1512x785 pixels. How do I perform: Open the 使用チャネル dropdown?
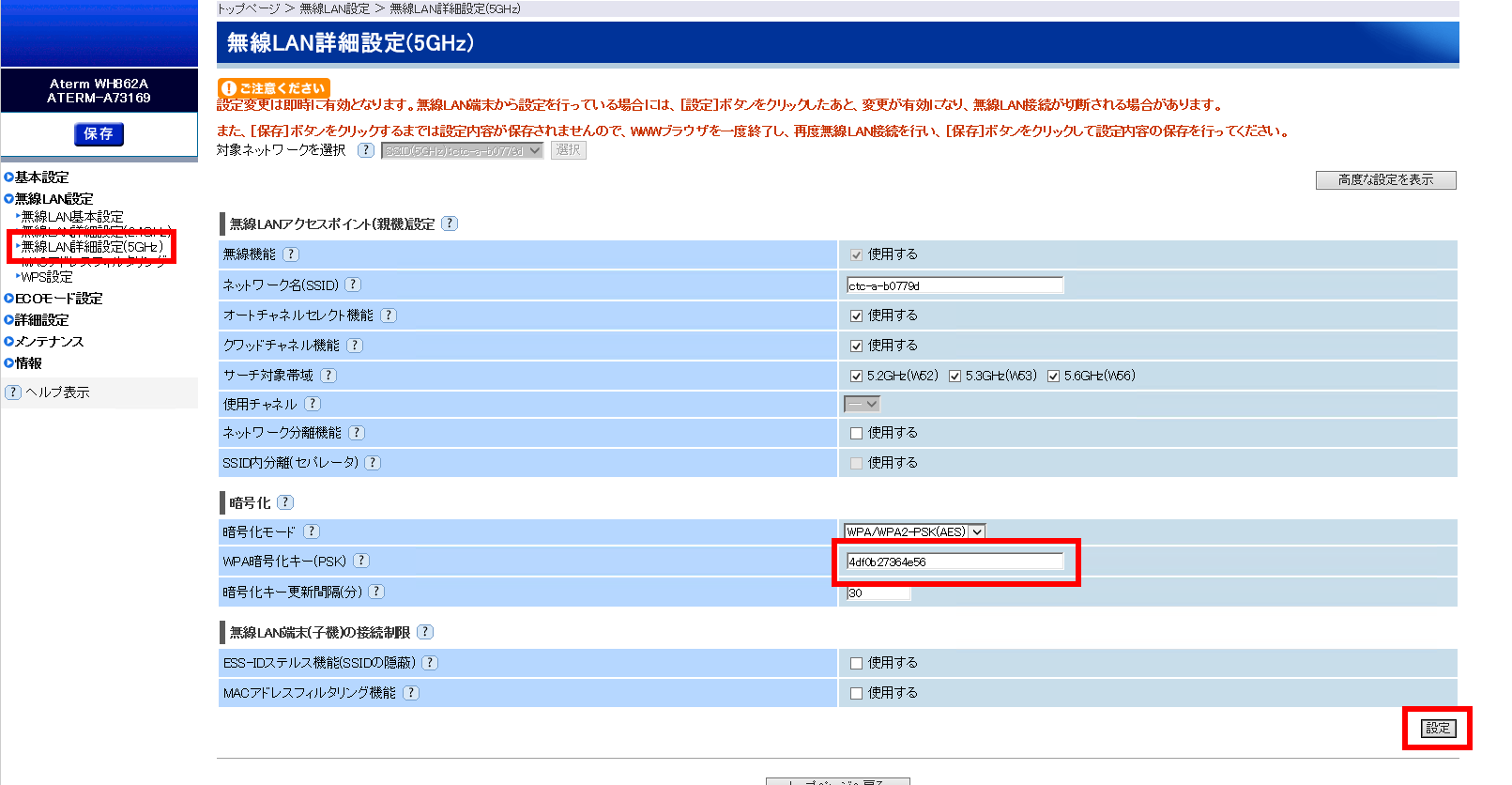tap(862, 404)
